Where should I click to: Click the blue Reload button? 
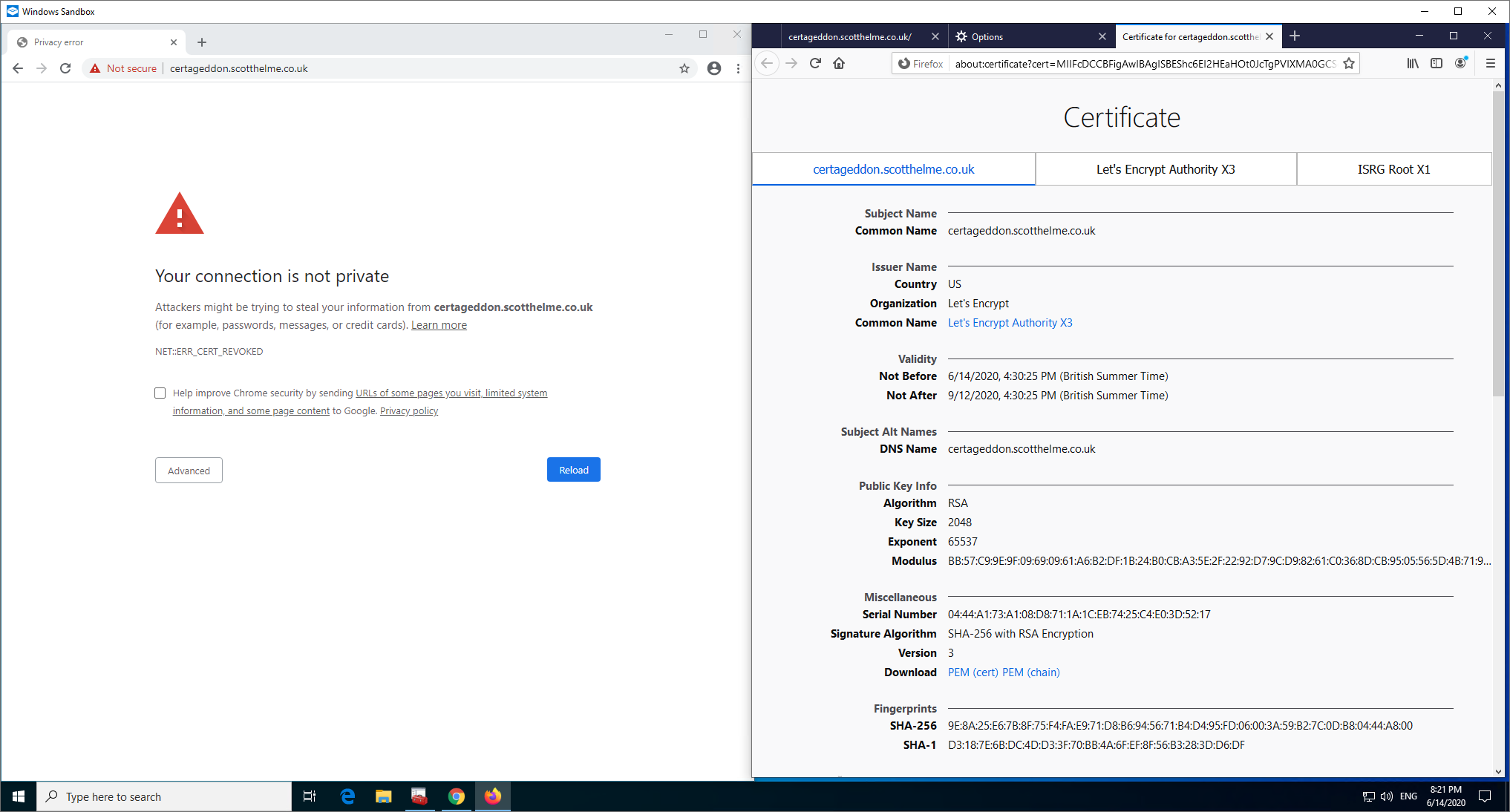tap(573, 470)
